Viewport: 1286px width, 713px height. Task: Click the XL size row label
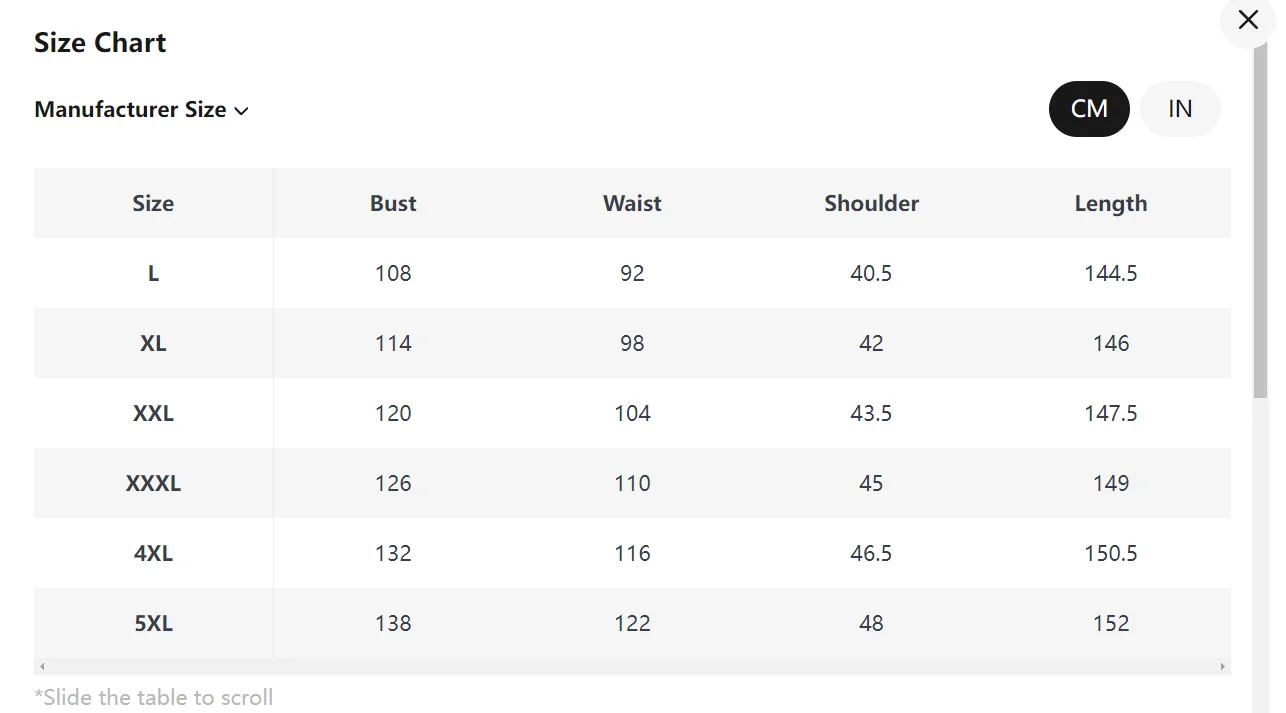(x=153, y=343)
